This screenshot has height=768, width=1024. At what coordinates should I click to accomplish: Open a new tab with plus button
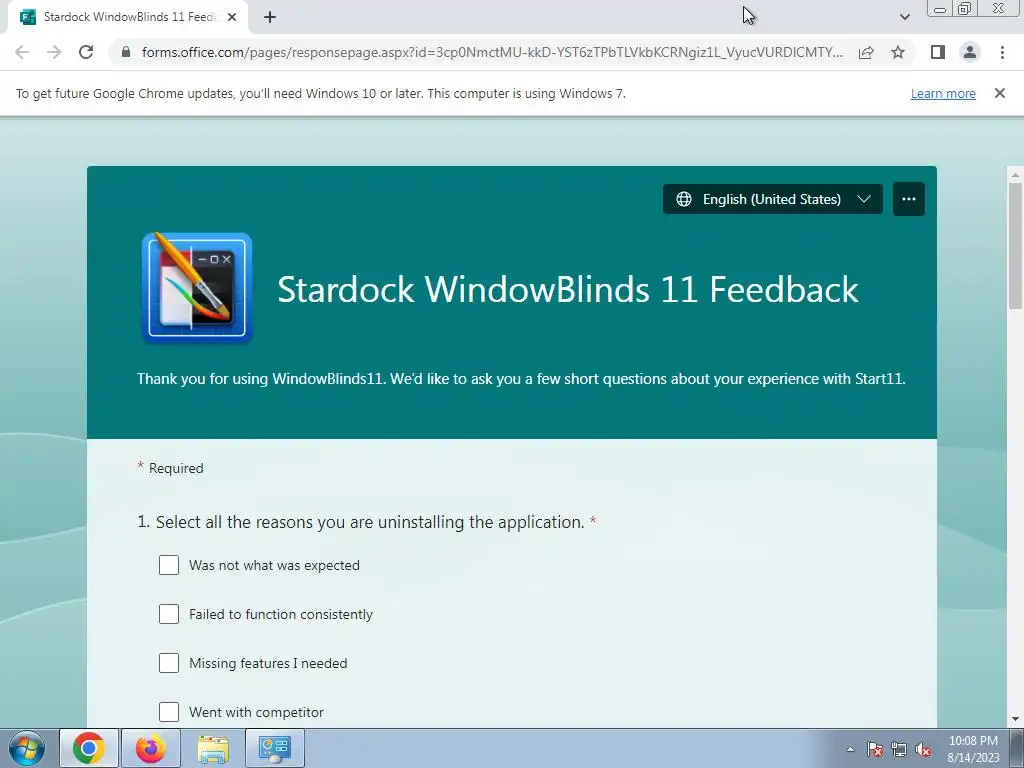270,17
